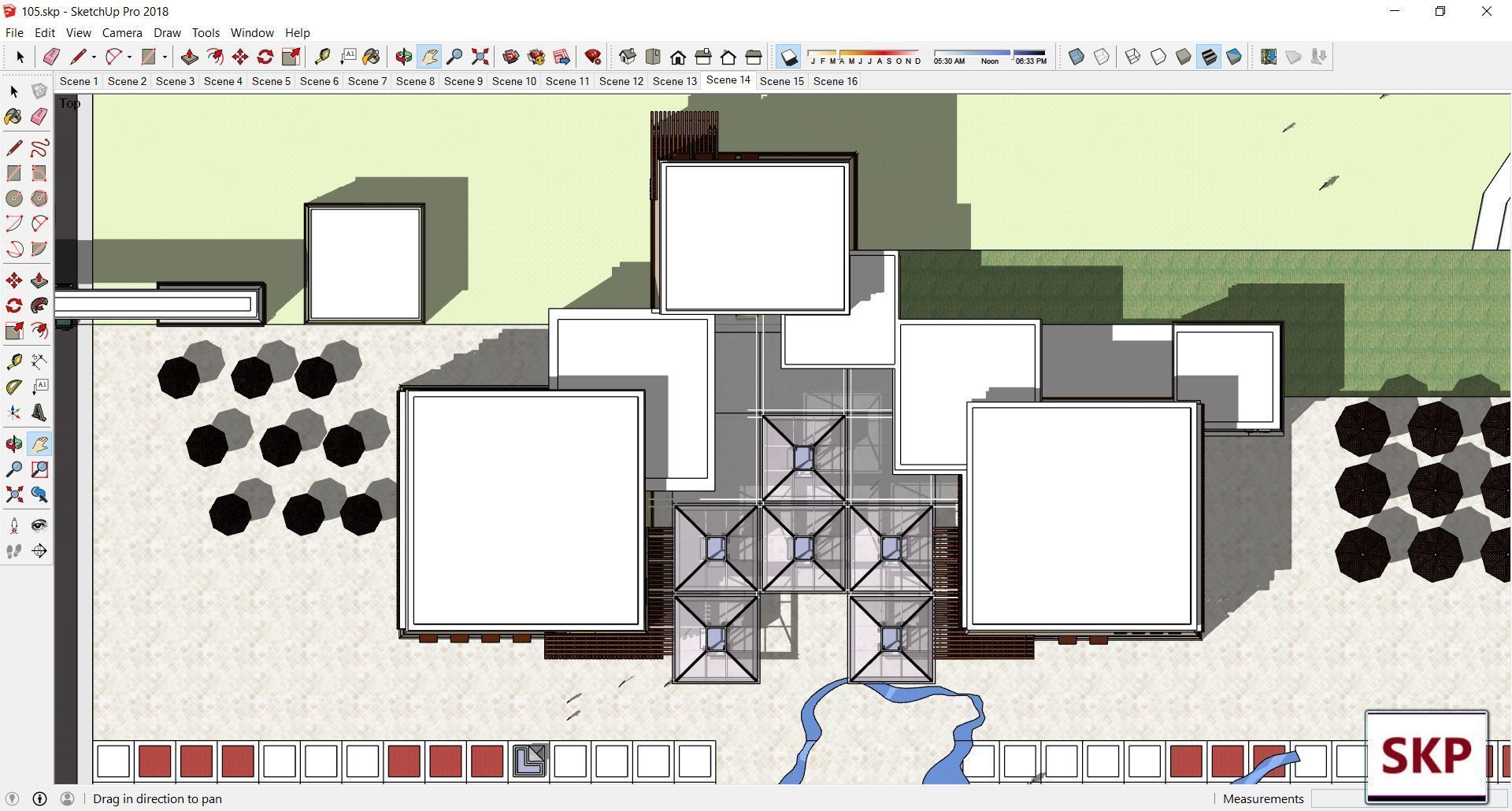The width and height of the screenshot is (1512, 811).
Task: Switch to Front view house icon
Action: point(678,57)
